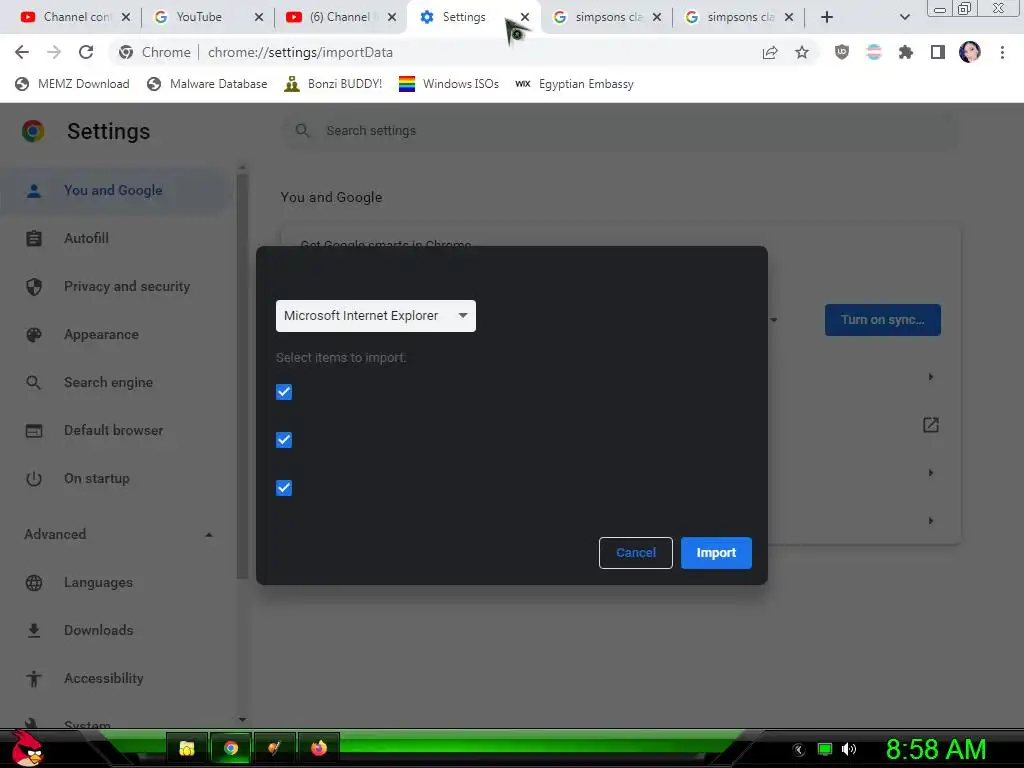Screen dimensions: 1024x768
Task: Reload the settings page
Action: [x=86, y=52]
